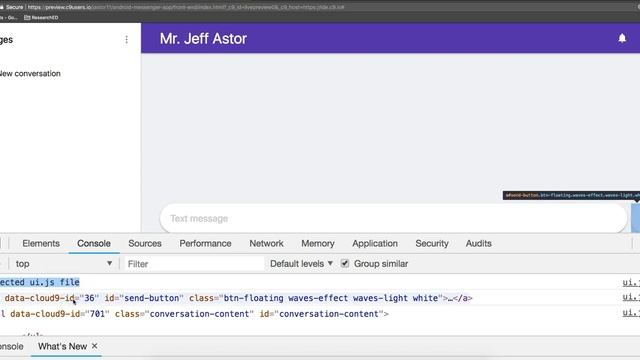640x360 pixels.
Task: Click New conversation in the sidebar
Action: click(x=30, y=73)
